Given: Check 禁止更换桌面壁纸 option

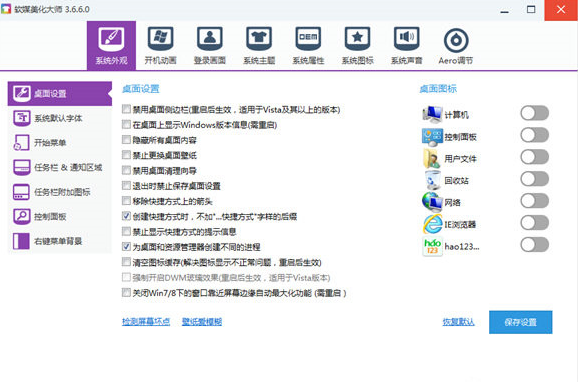Looking at the screenshot, I should click(126, 154).
